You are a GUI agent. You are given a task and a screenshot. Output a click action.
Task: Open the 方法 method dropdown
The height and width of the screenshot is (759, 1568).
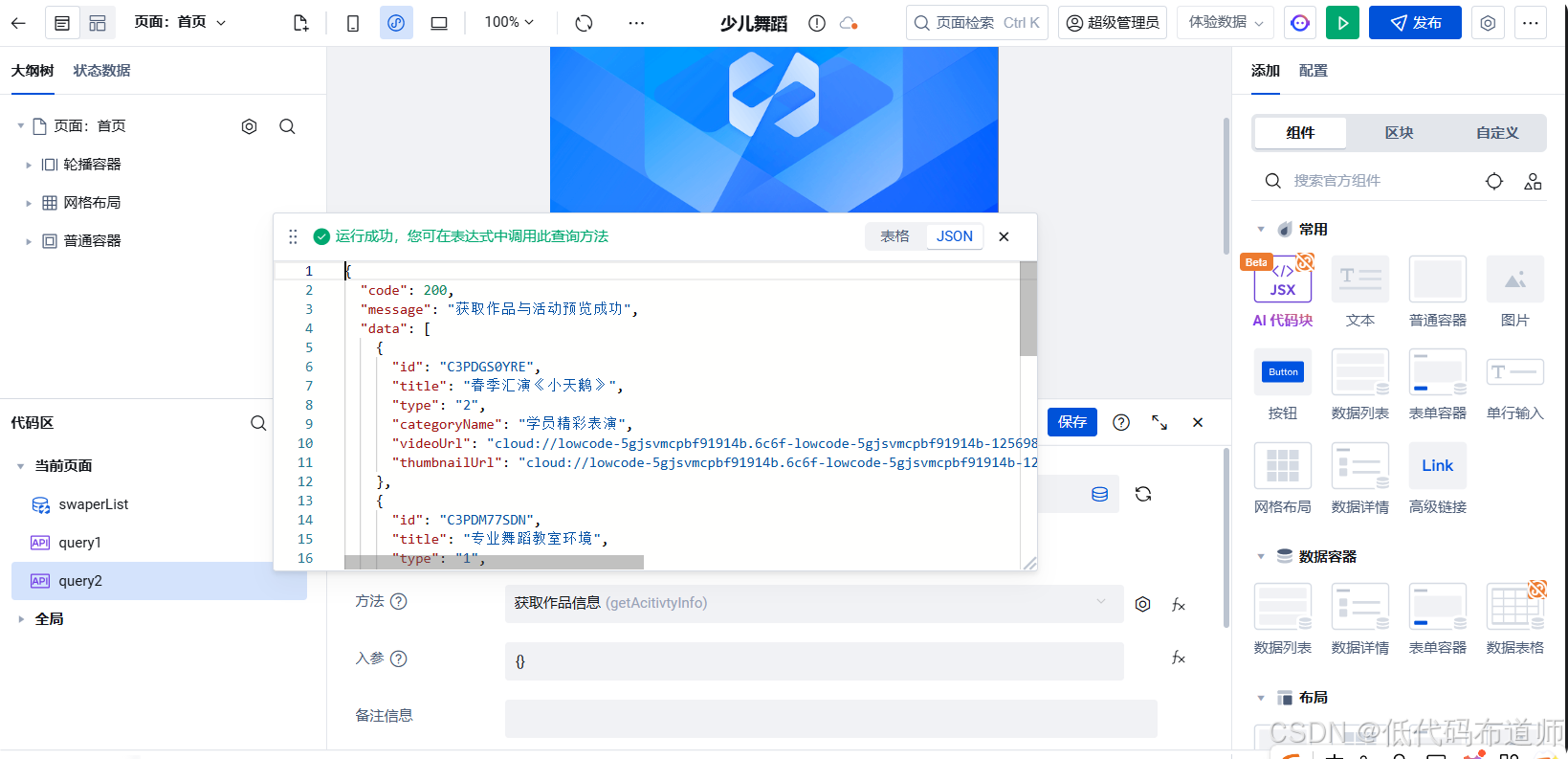(814, 603)
